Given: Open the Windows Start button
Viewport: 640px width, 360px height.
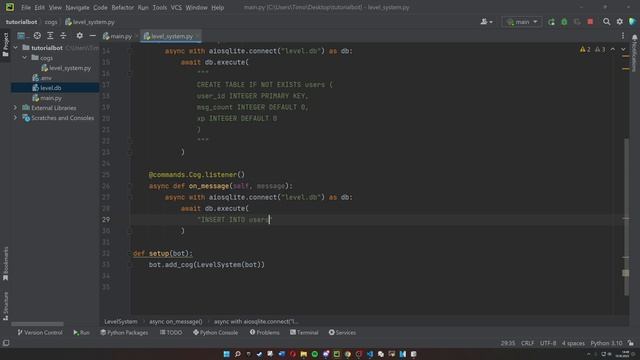Looking at the screenshot, I should point(227,354).
